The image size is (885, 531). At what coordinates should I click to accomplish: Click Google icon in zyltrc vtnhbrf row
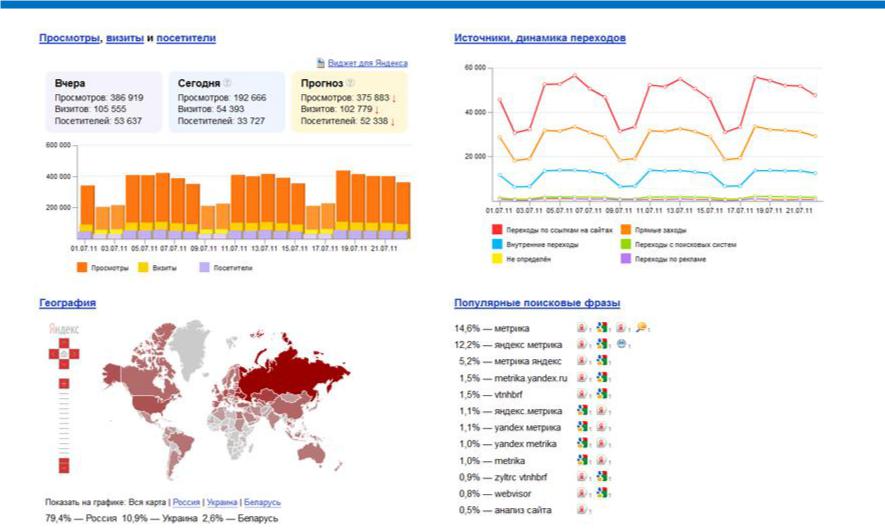click(x=603, y=476)
